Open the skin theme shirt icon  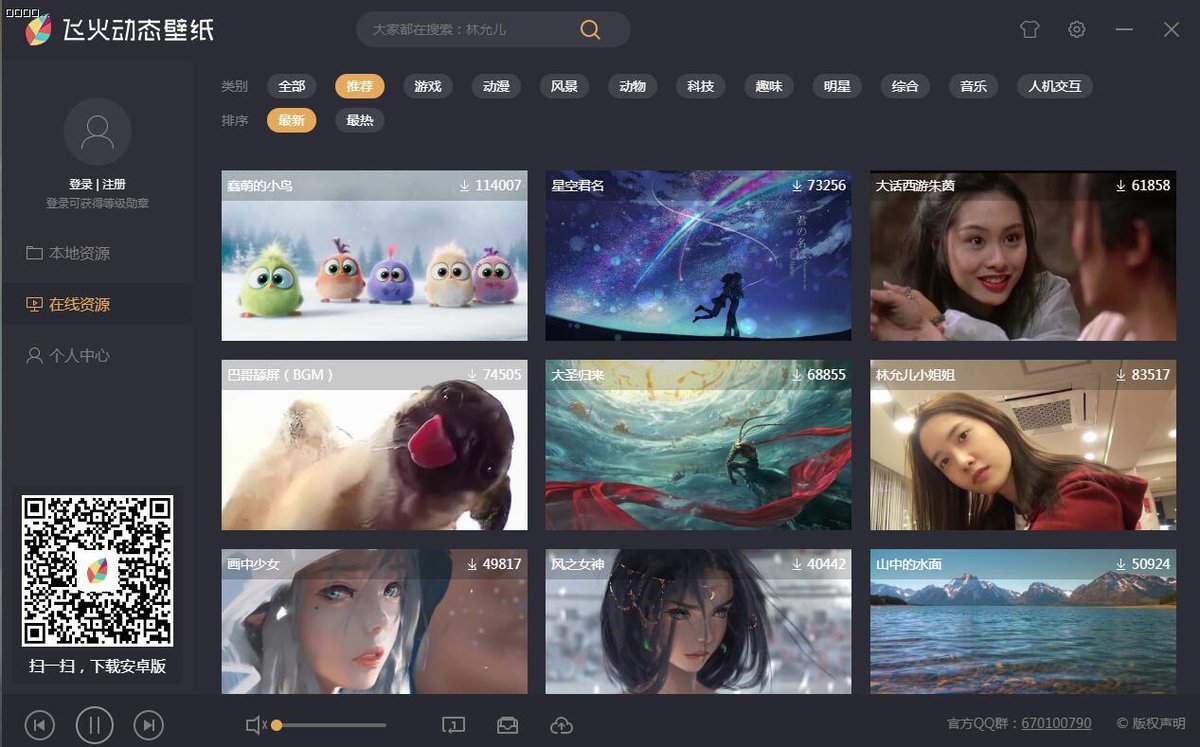click(x=1030, y=30)
